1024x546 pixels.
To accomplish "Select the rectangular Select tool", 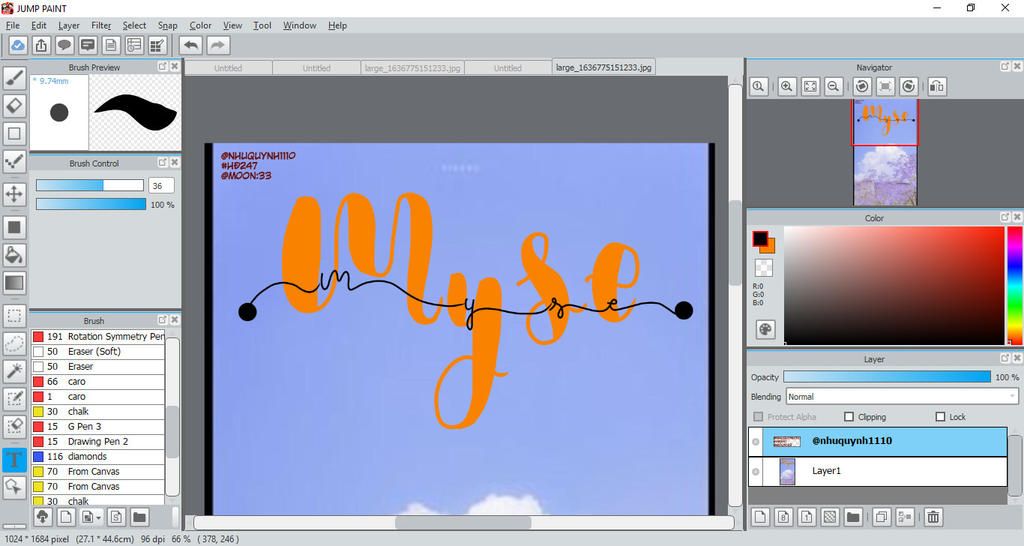I will 14,315.
